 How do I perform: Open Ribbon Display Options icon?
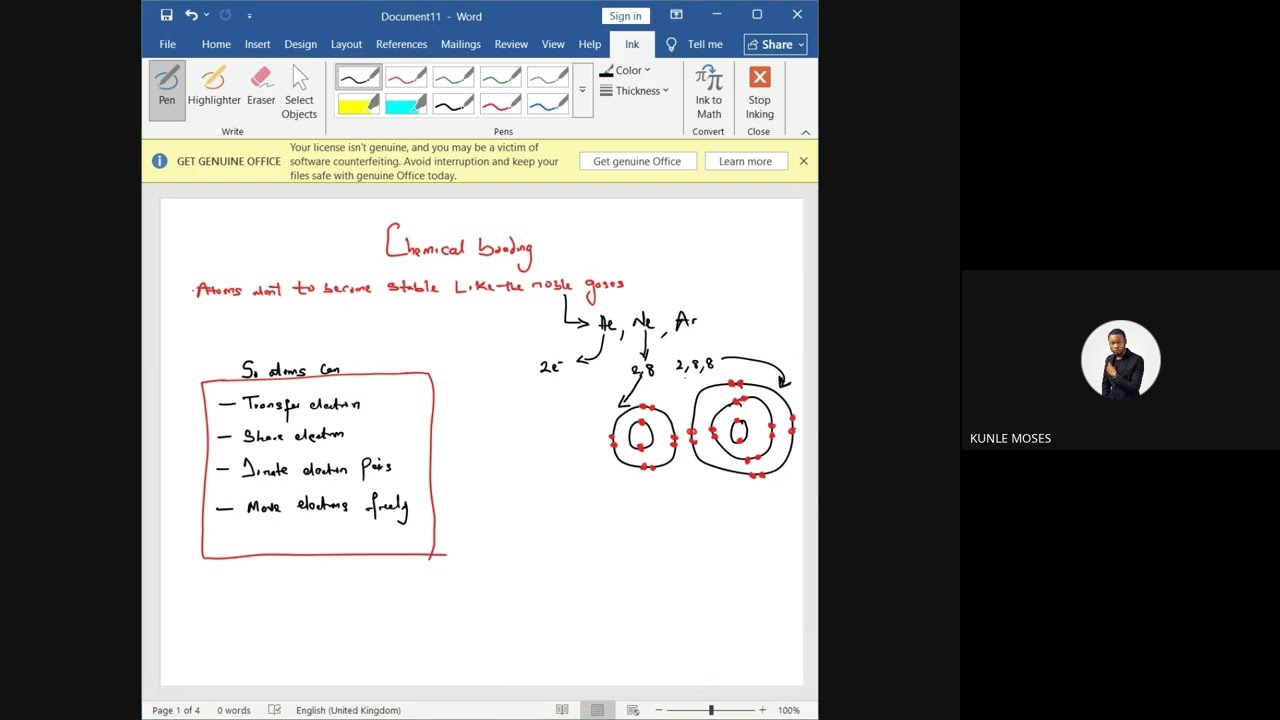click(x=676, y=15)
